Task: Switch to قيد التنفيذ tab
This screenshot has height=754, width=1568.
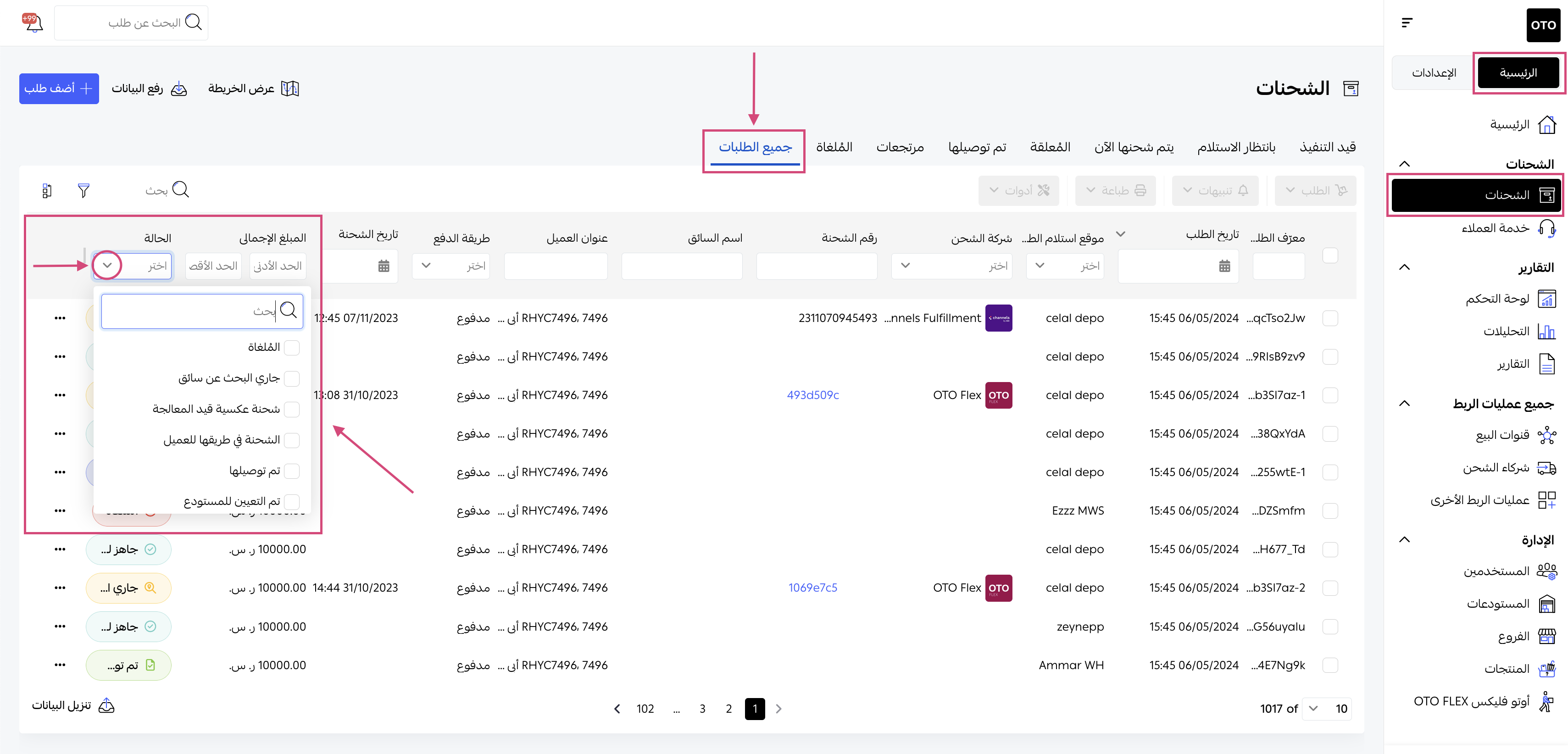Action: [1327, 147]
